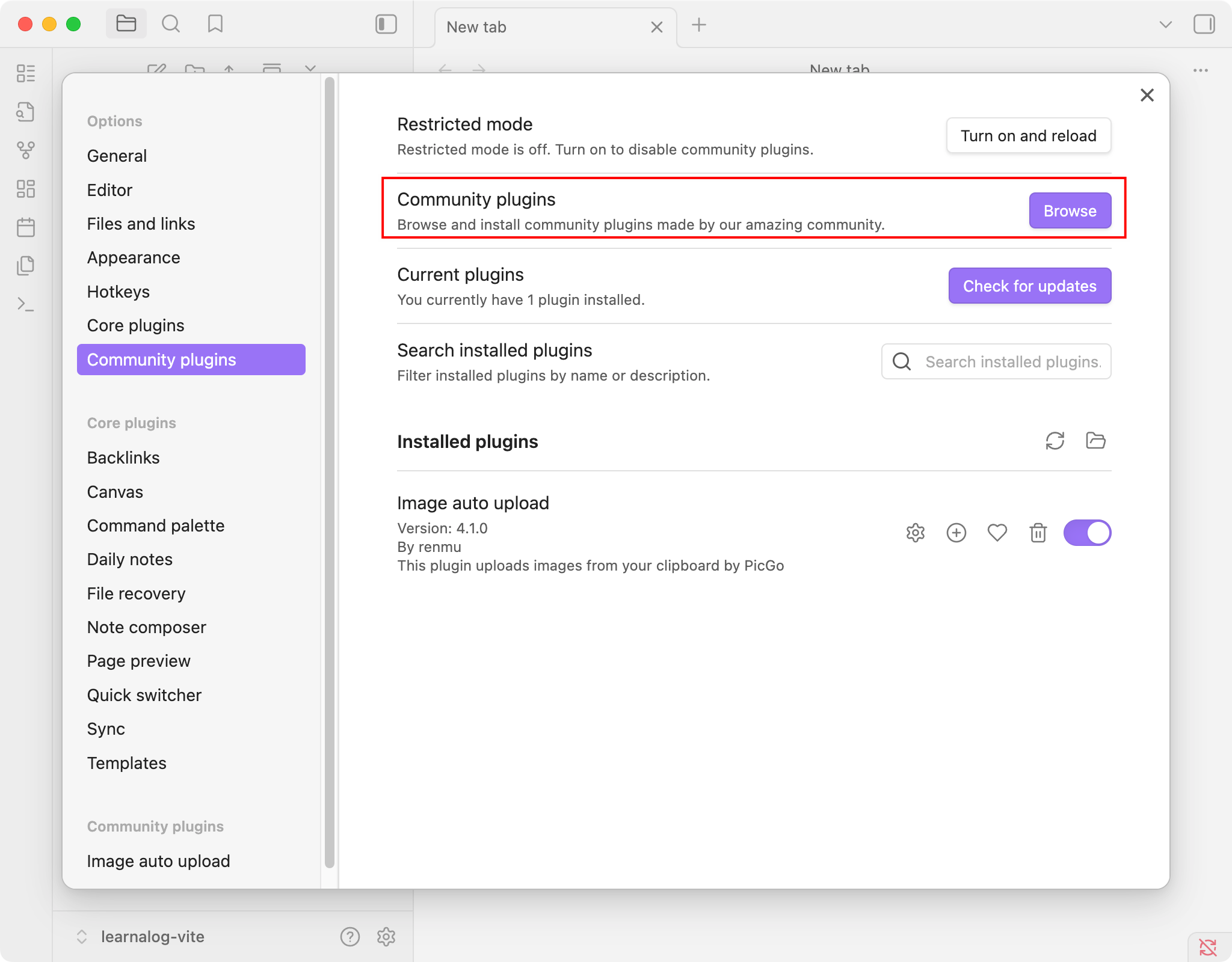The height and width of the screenshot is (962, 1232).
Task: Toggle right sidebar panel icon
Action: click(1204, 24)
